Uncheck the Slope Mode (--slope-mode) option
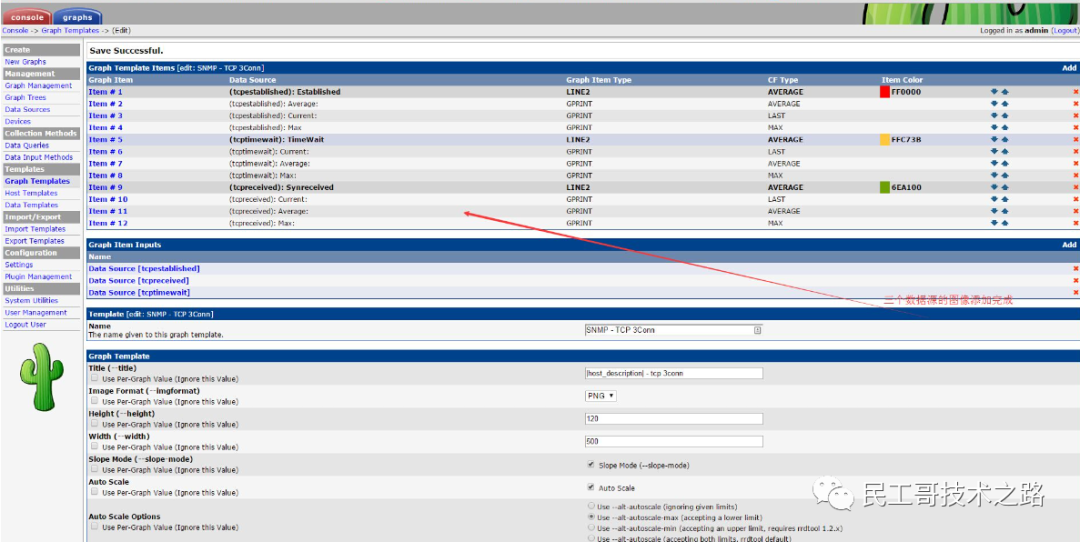Image resolution: width=1080 pixels, height=542 pixels. point(590,465)
